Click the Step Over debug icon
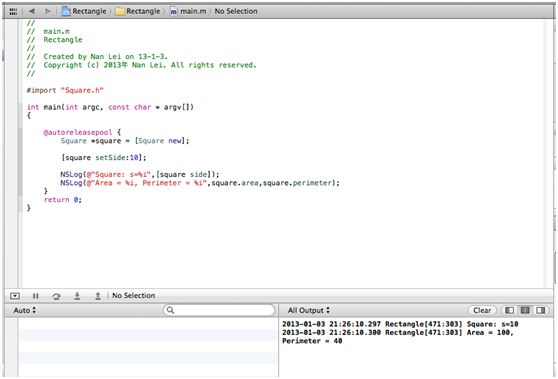558x379 pixels. click(x=56, y=296)
